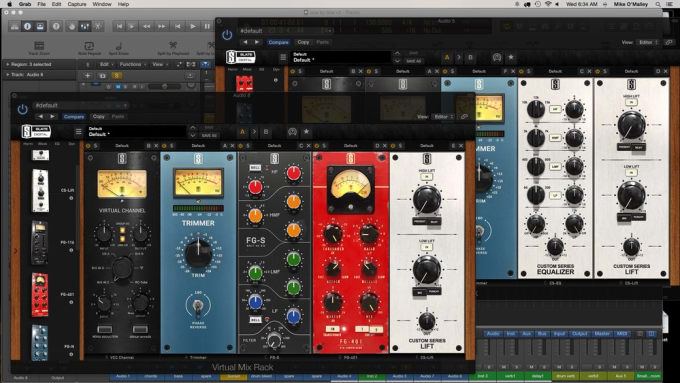680x383 pixels.
Task: Select FG-401 red compressor in module browser
Action: pos(40,295)
